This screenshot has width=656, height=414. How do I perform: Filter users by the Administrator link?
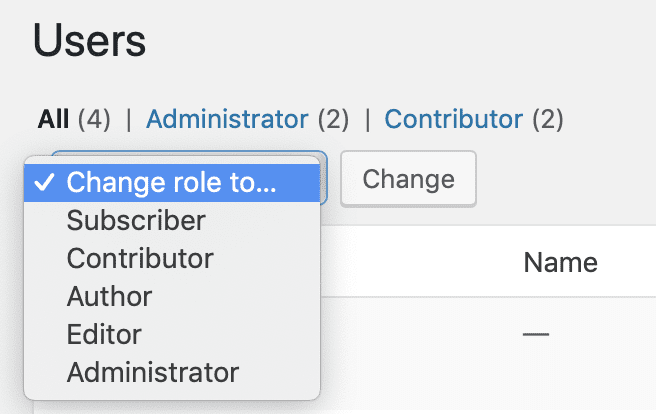click(227, 119)
